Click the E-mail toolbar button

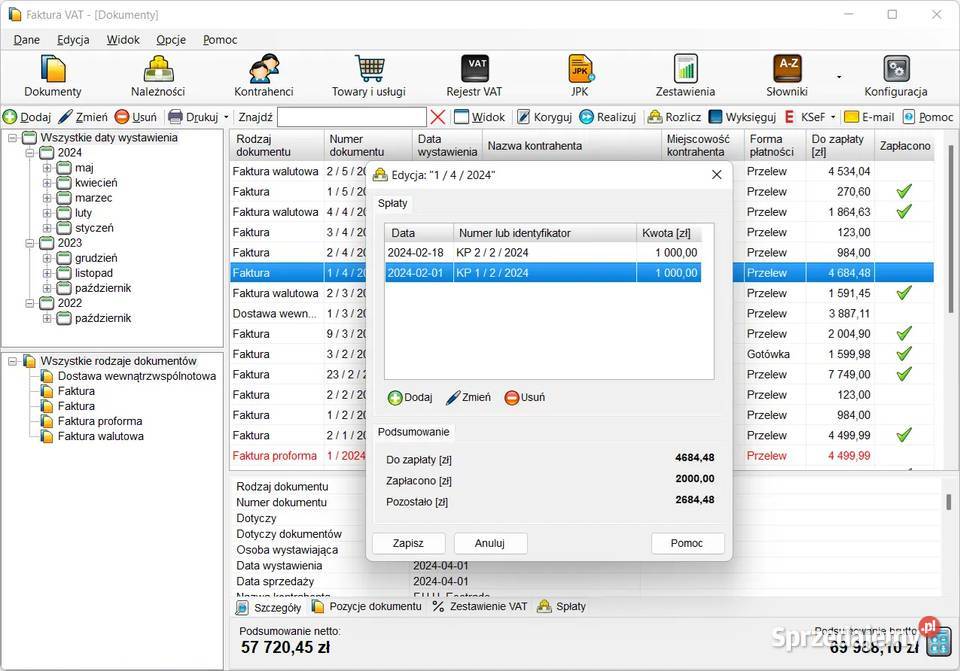pyautogui.click(x=869, y=116)
